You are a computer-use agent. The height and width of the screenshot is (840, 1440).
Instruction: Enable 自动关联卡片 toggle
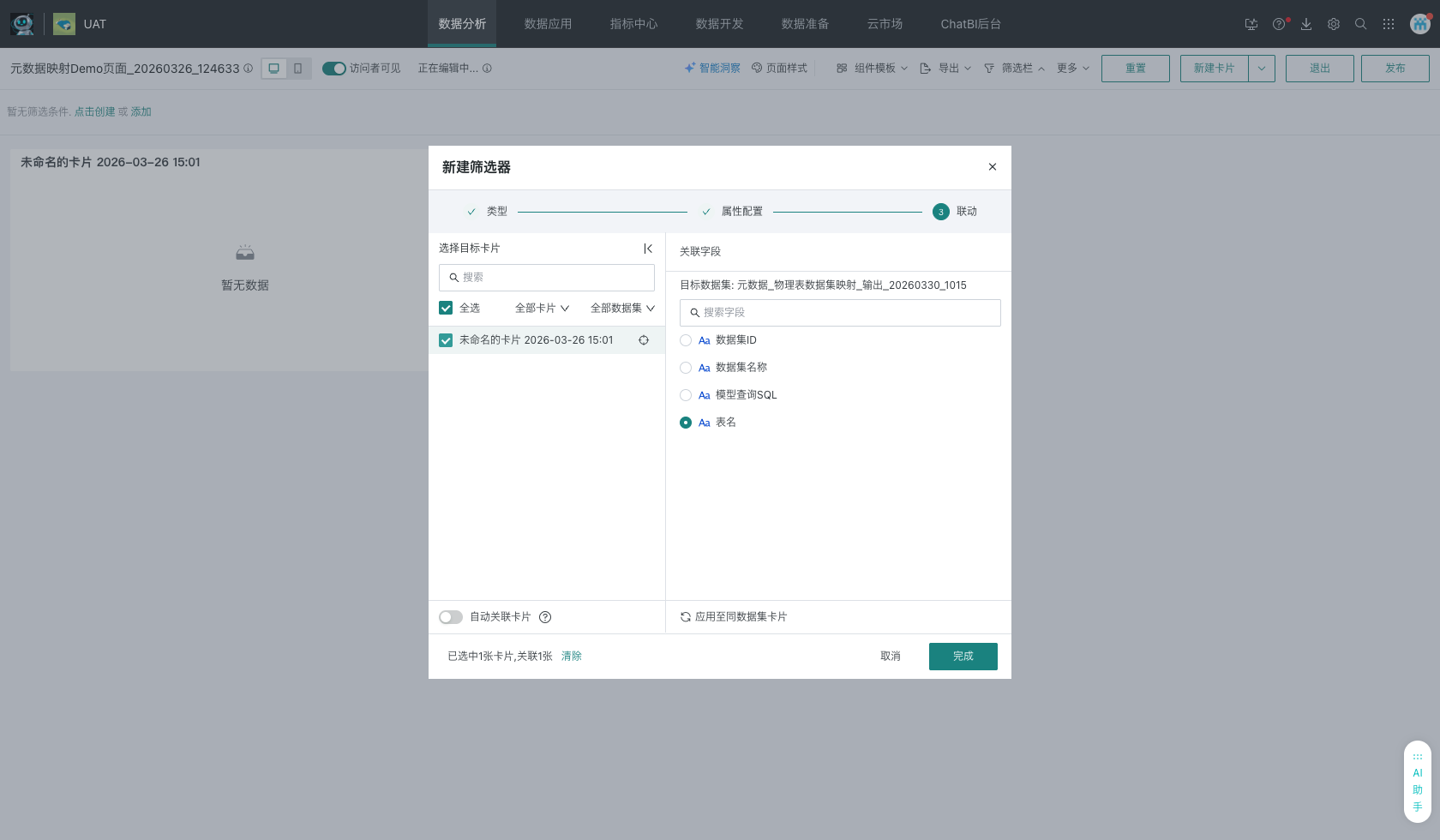[450, 617]
